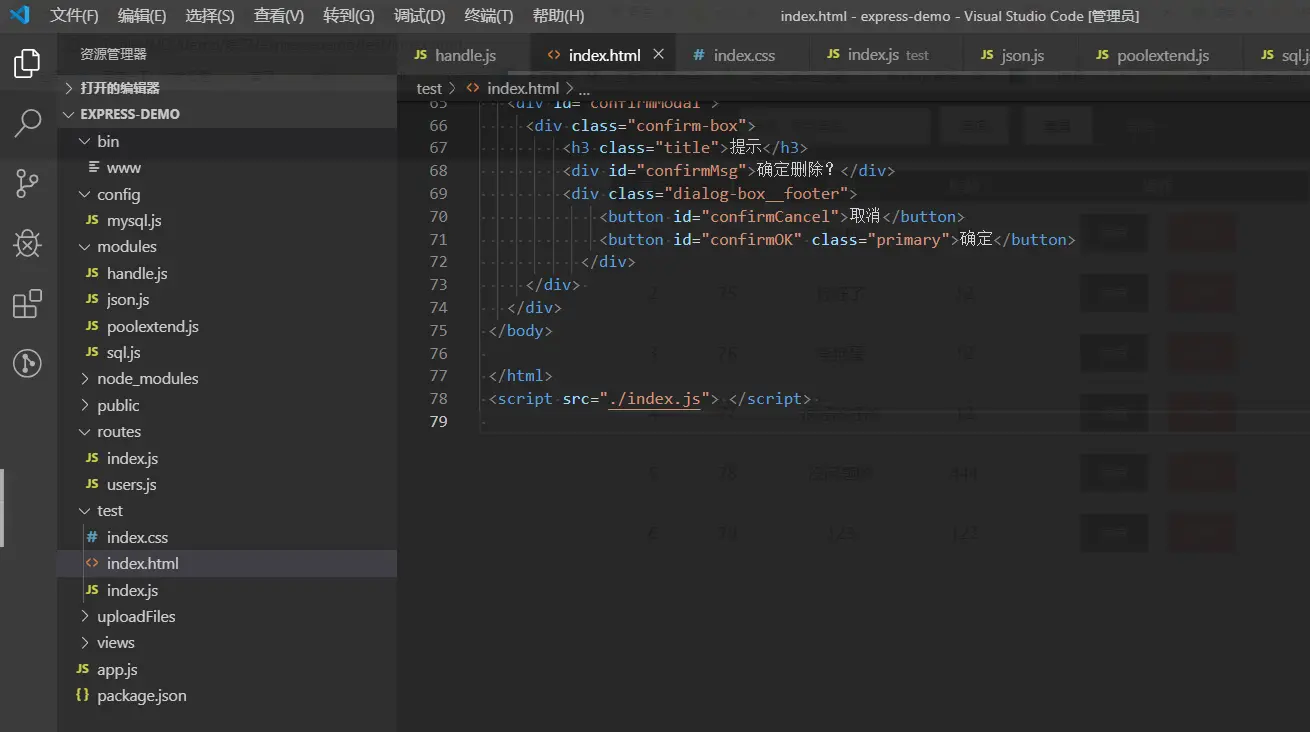Click the test folder in the breadcrumb
The width and height of the screenshot is (1310, 732).
coord(429,88)
